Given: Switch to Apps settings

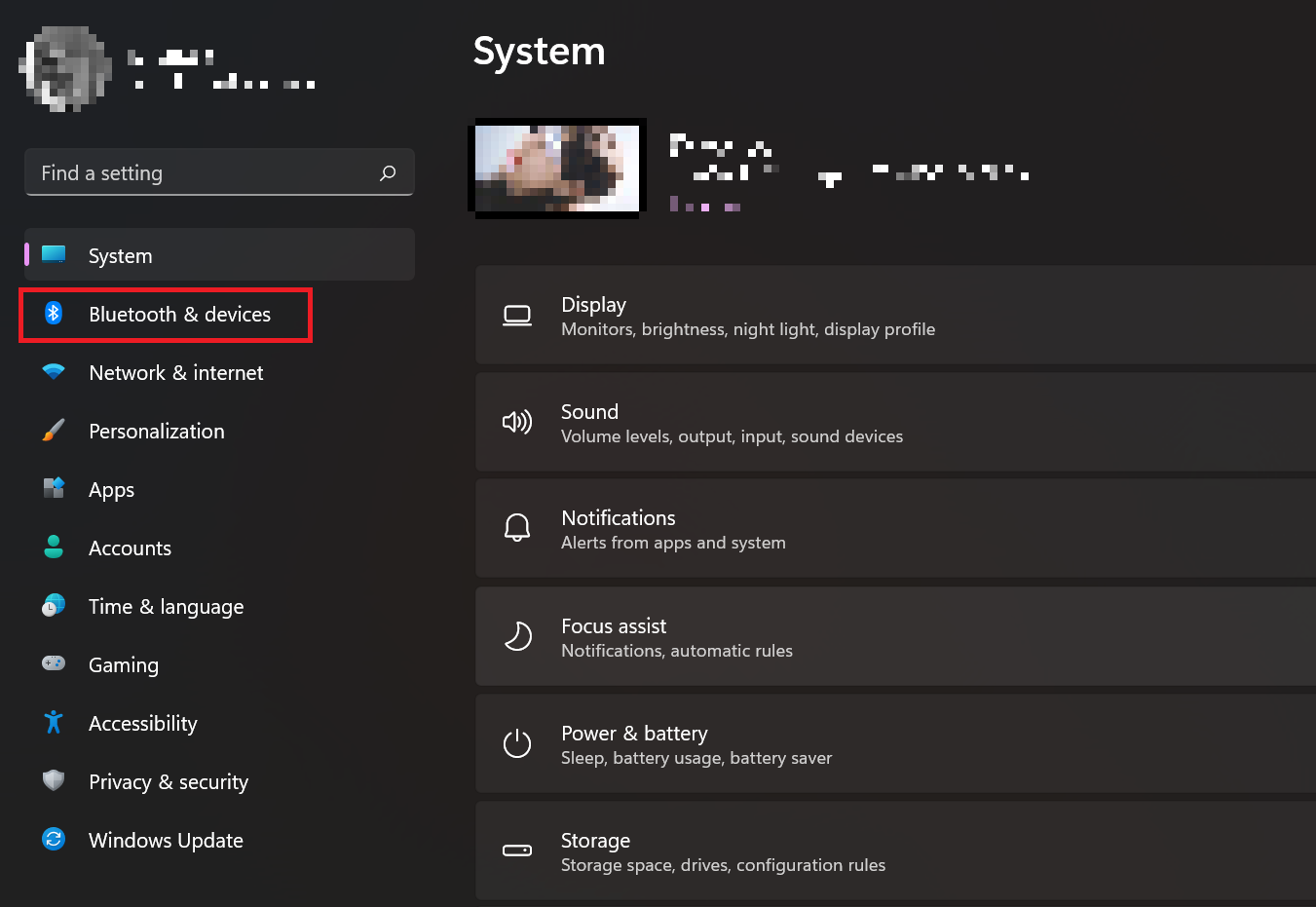Looking at the screenshot, I should (x=220, y=490).
